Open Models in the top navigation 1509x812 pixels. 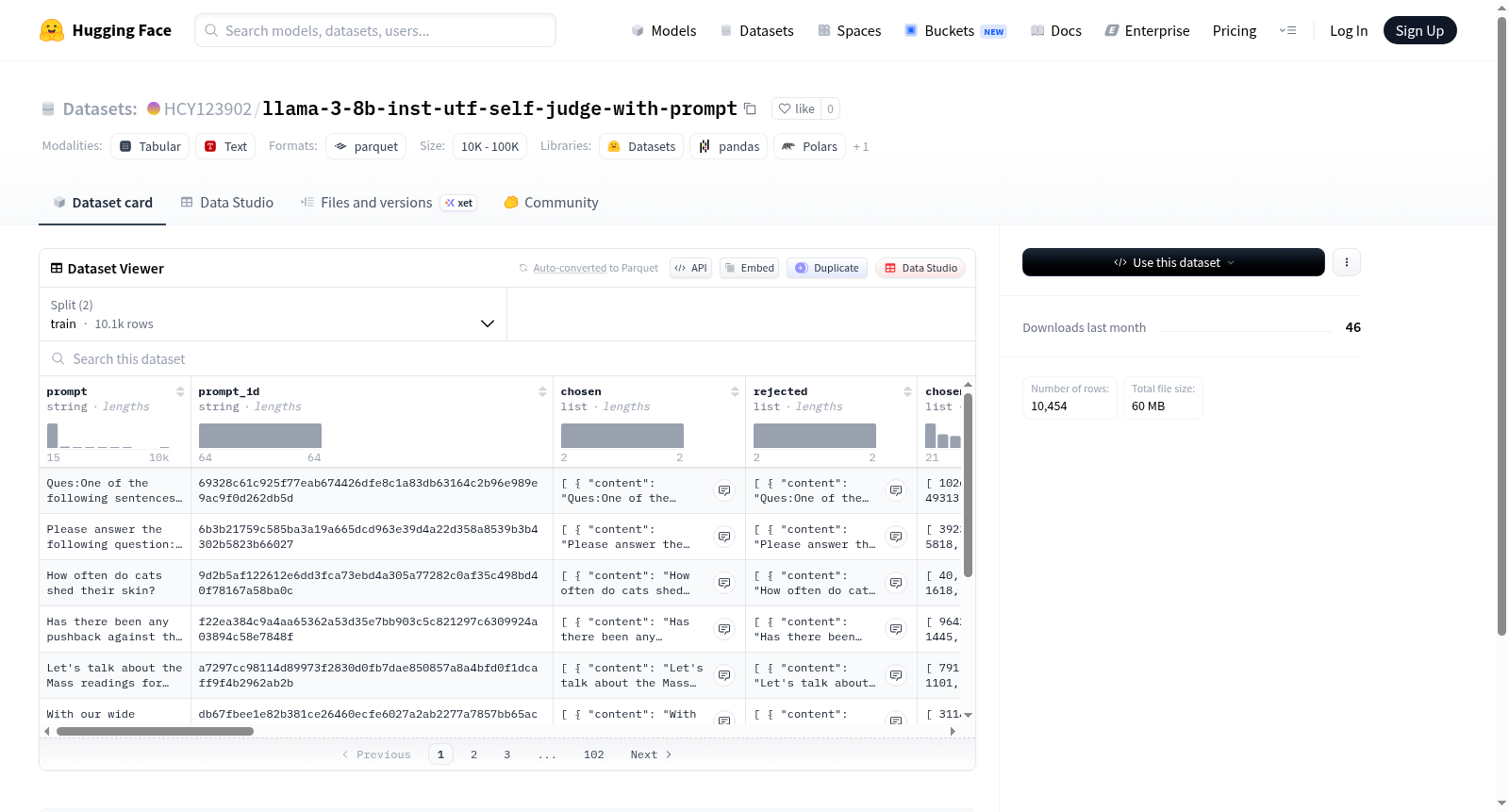(664, 30)
